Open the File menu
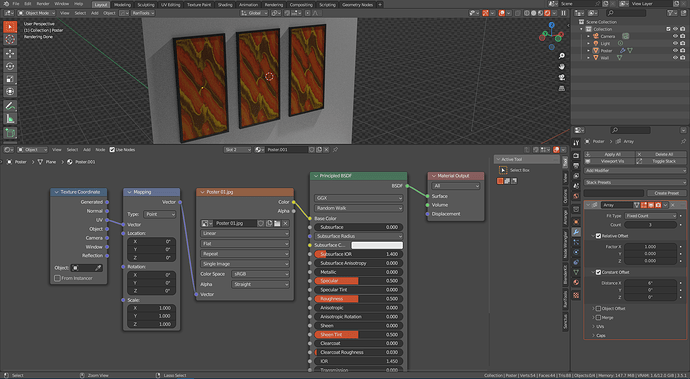690x379 pixels. [x=16, y=4]
